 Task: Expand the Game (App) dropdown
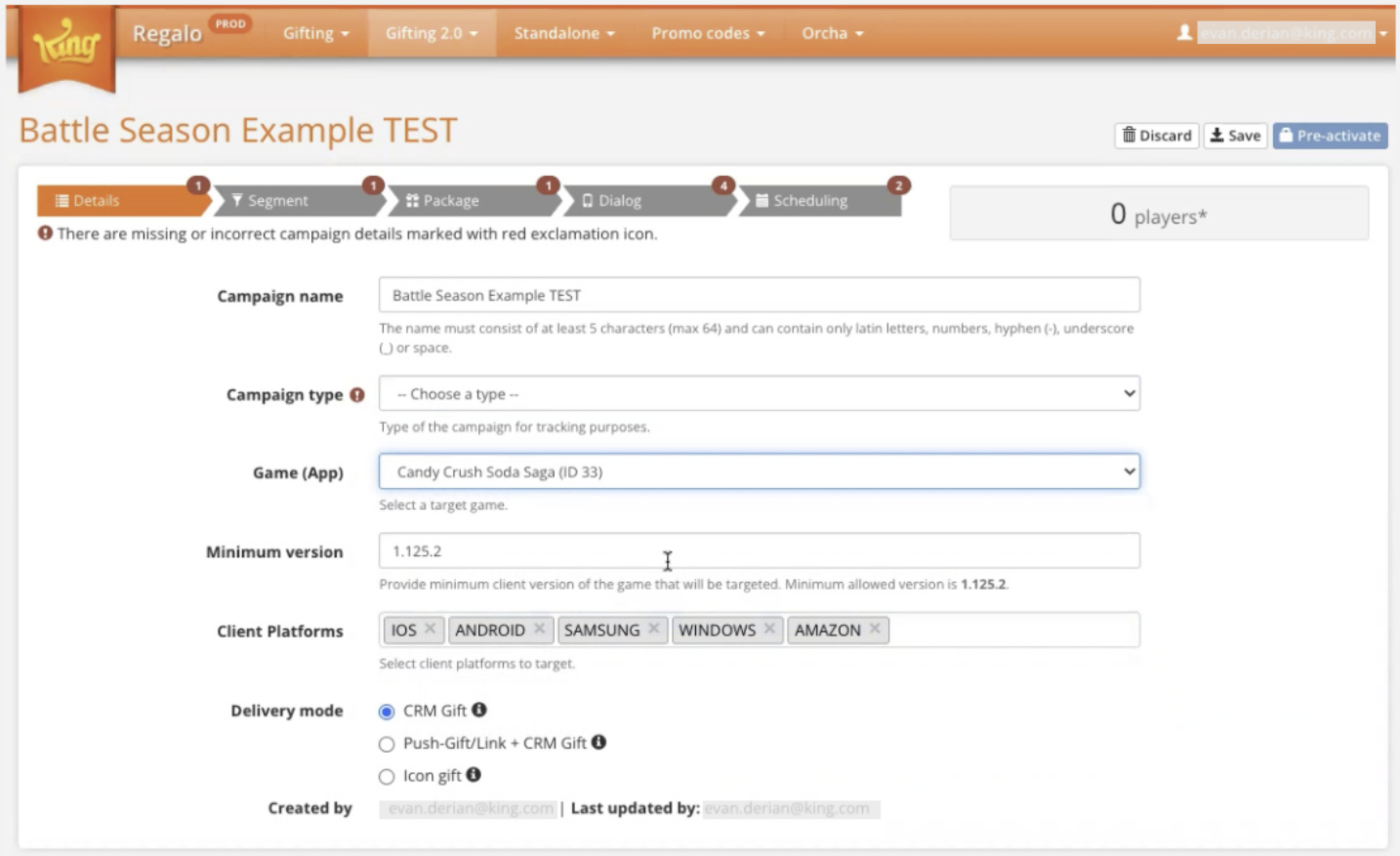tap(759, 471)
